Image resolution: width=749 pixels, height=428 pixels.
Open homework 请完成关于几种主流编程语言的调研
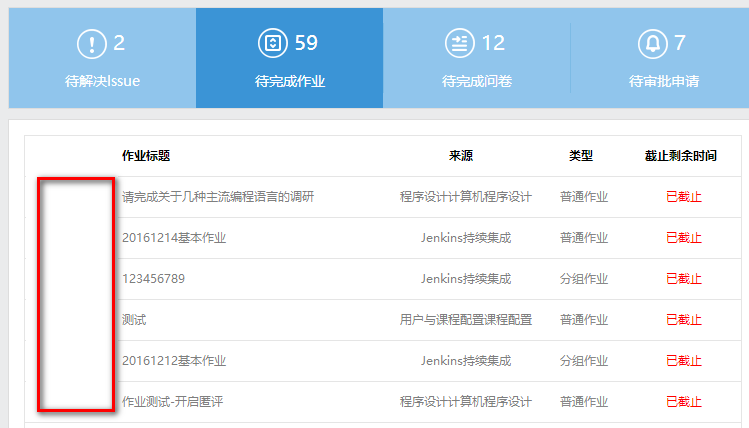coord(218,197)
